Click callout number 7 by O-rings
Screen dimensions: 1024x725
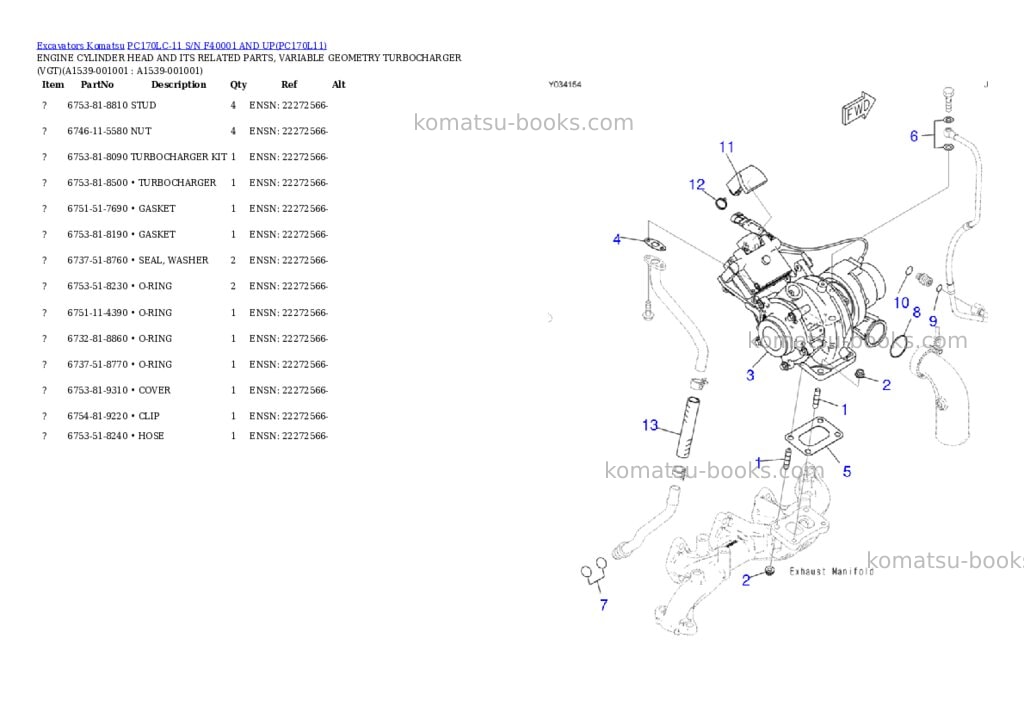click(603, 605)
